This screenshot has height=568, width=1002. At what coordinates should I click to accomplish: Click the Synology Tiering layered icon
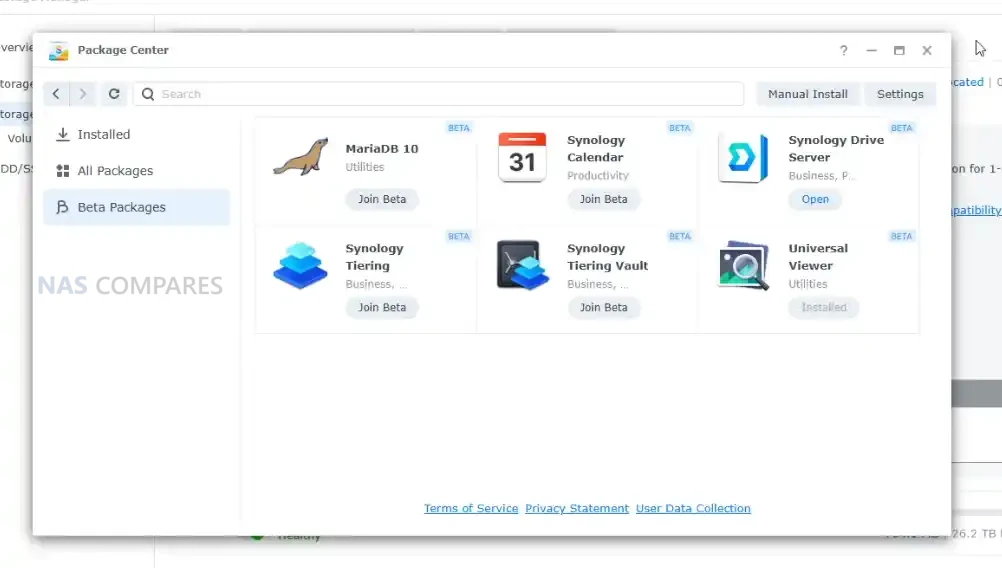click(x=300, y=266)
